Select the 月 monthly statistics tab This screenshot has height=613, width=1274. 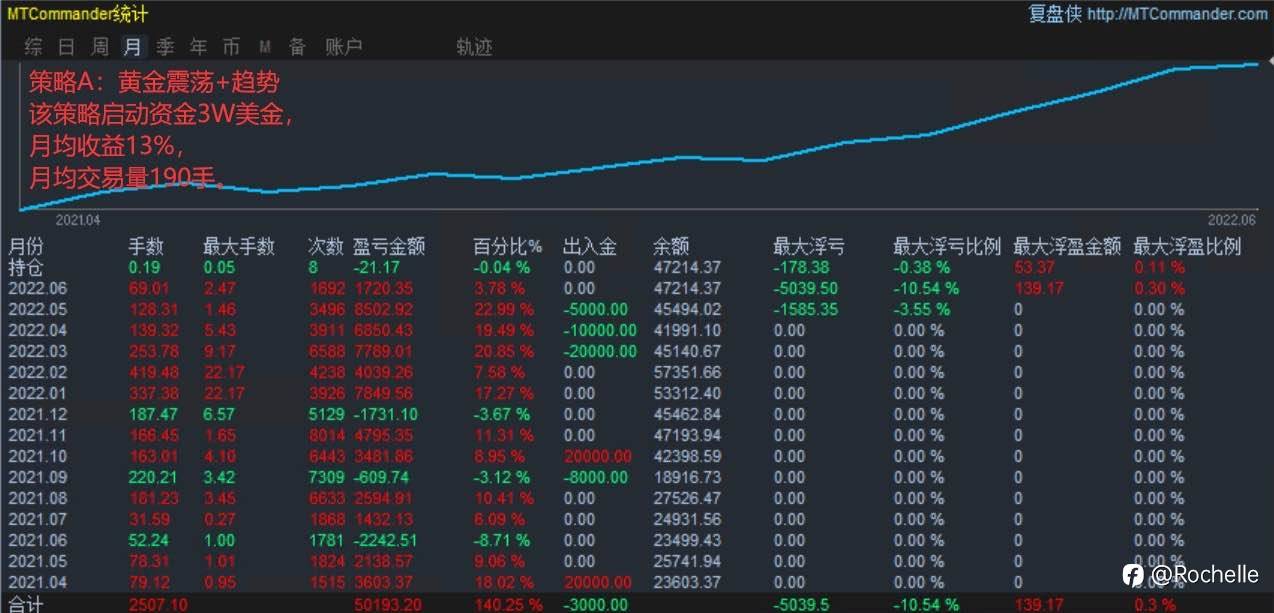(133, 46)
